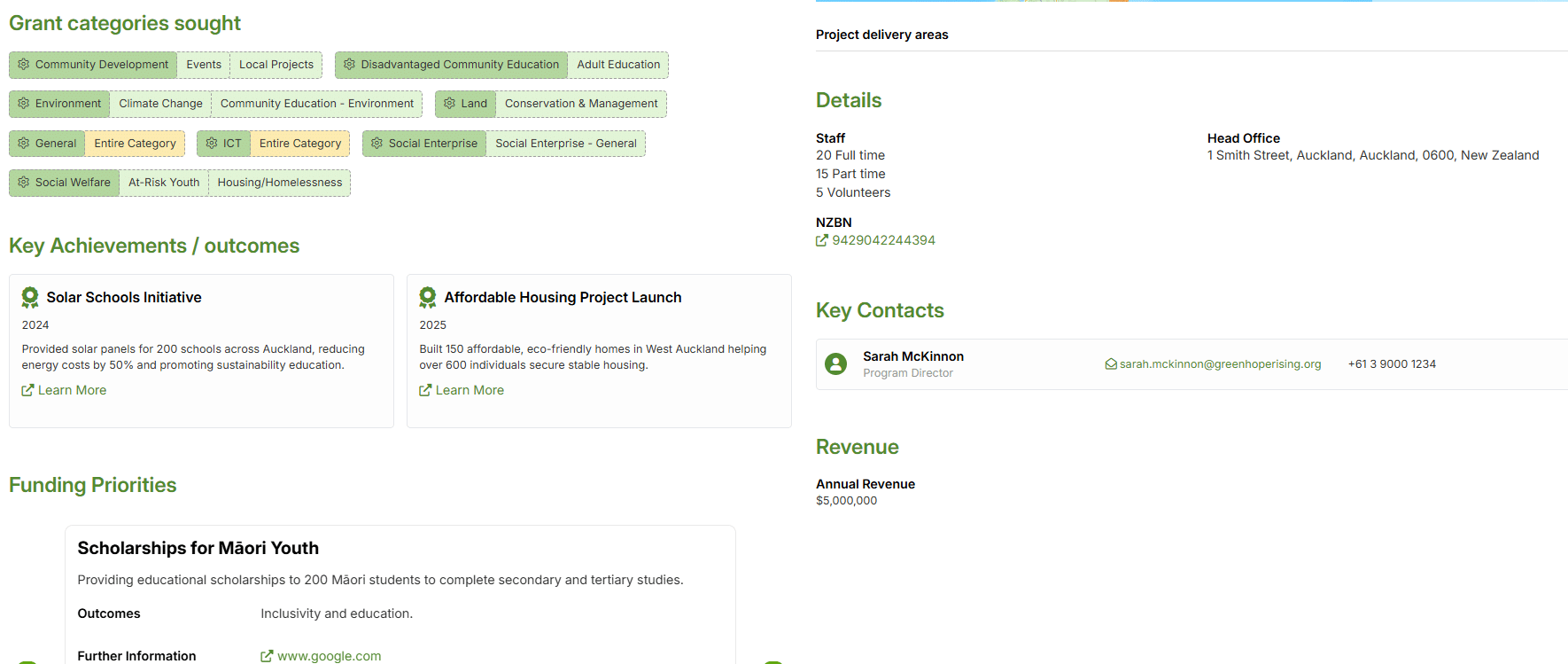Visit the www.google.com further information link
The image size is (1568, 664).
click(x=329, y=656)
